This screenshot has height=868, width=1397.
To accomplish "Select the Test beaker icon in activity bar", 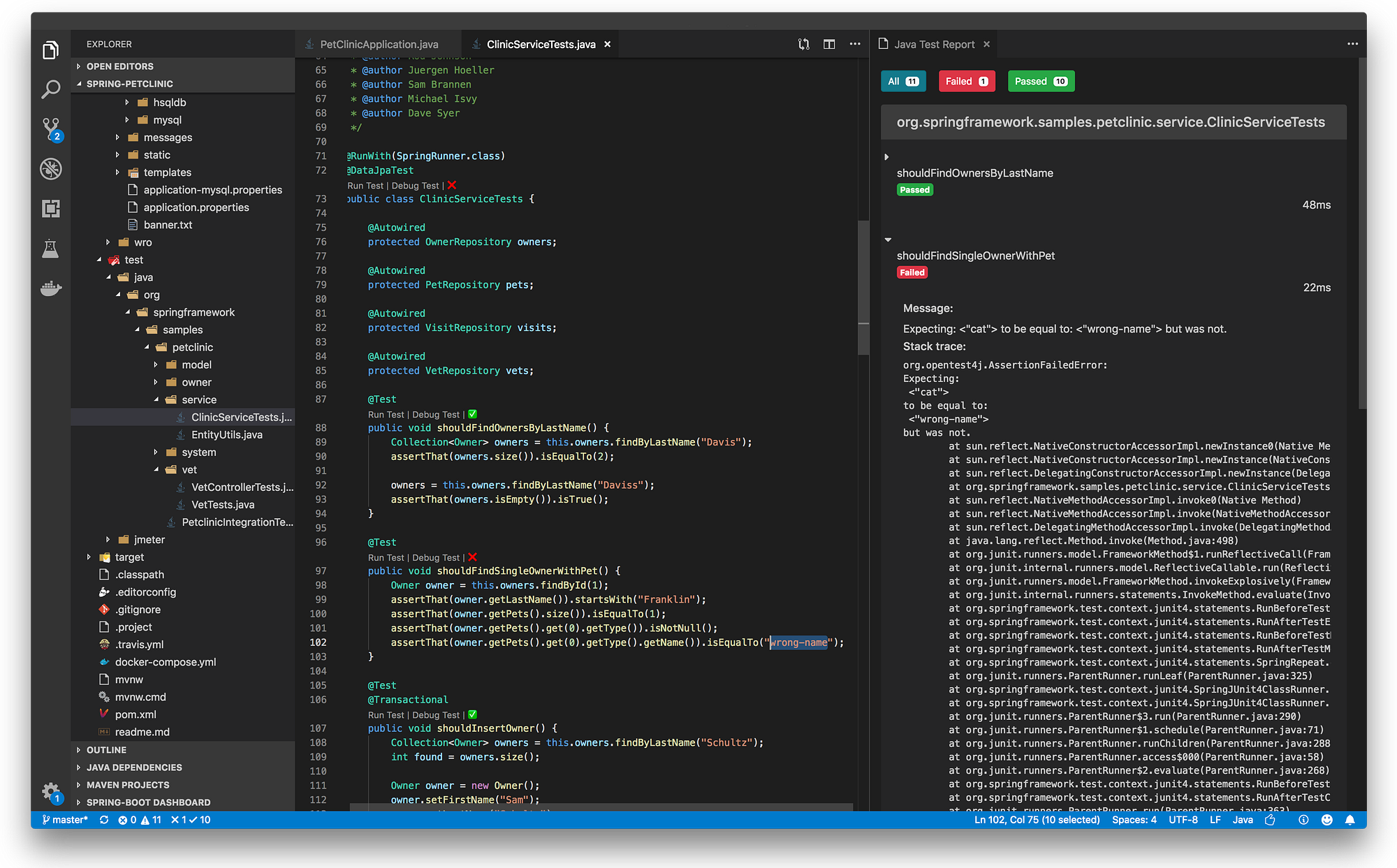I will pos(50,249).
